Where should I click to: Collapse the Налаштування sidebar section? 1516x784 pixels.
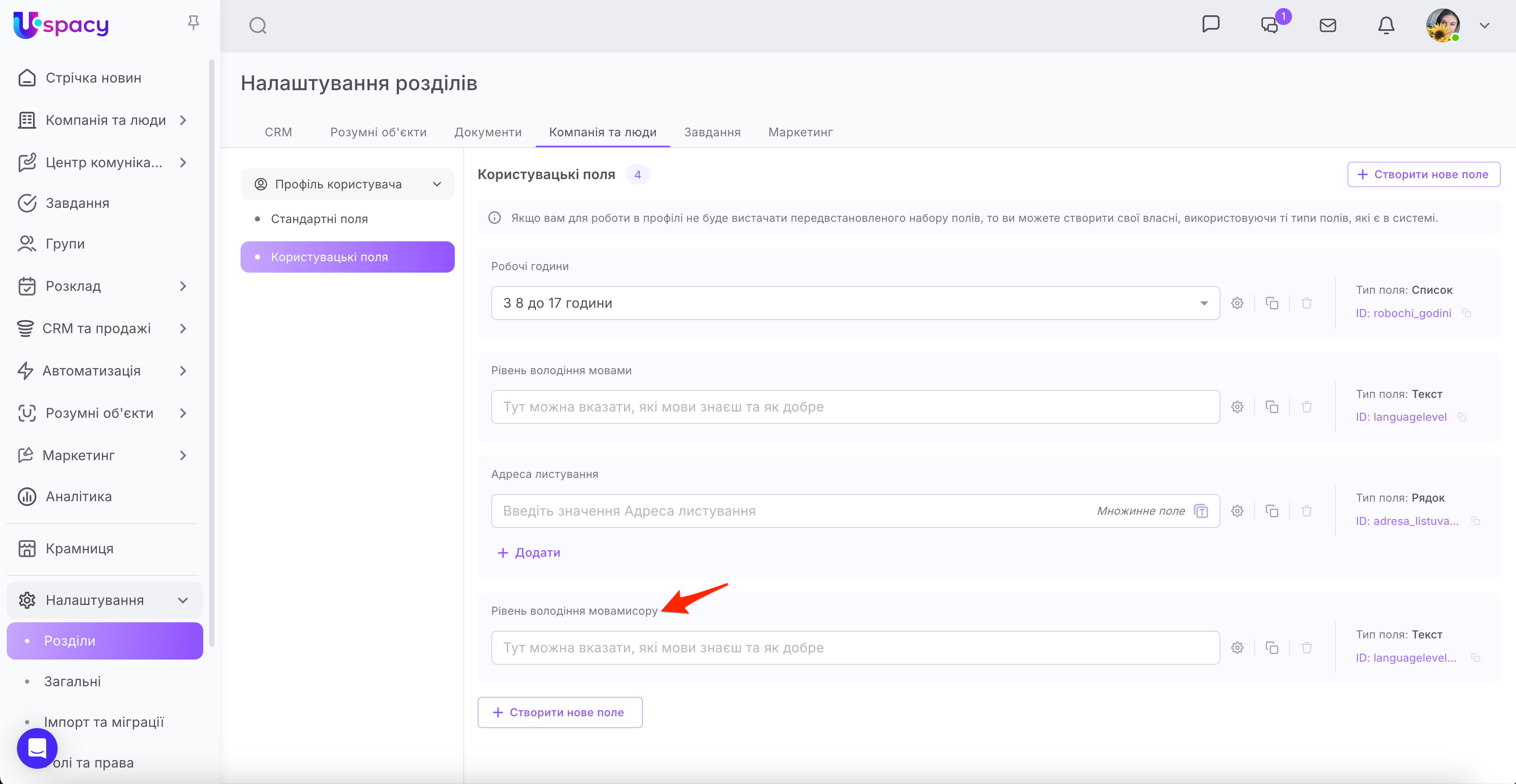click(x=183, y=601)
